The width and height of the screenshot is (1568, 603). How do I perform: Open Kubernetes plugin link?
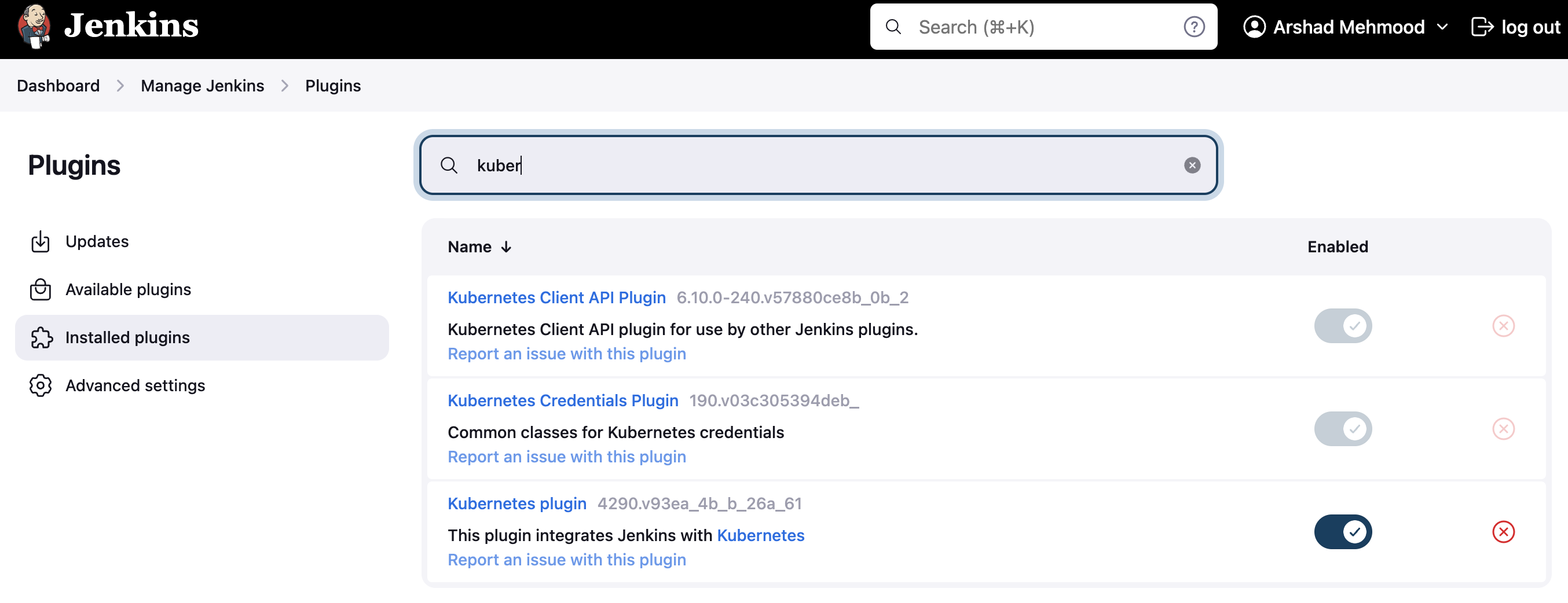[x=517, y=503]
